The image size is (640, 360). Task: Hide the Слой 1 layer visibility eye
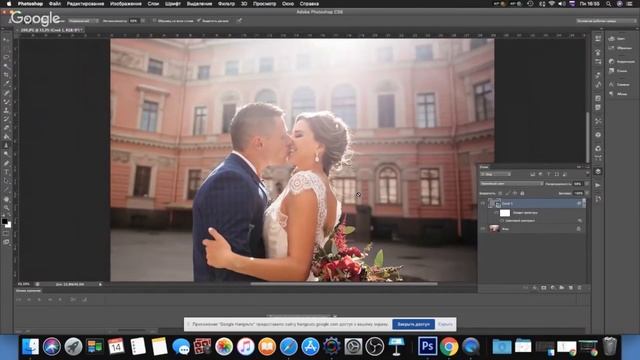[x=483, y=203]
